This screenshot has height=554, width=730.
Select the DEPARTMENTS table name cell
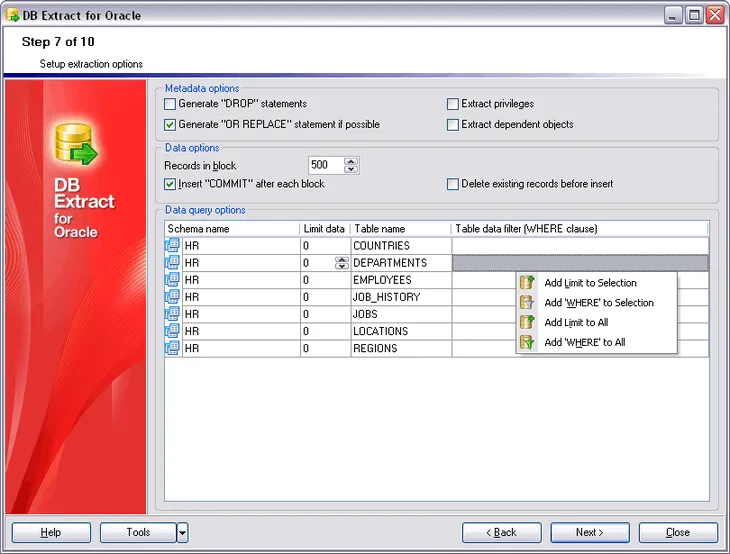[401, 263]
